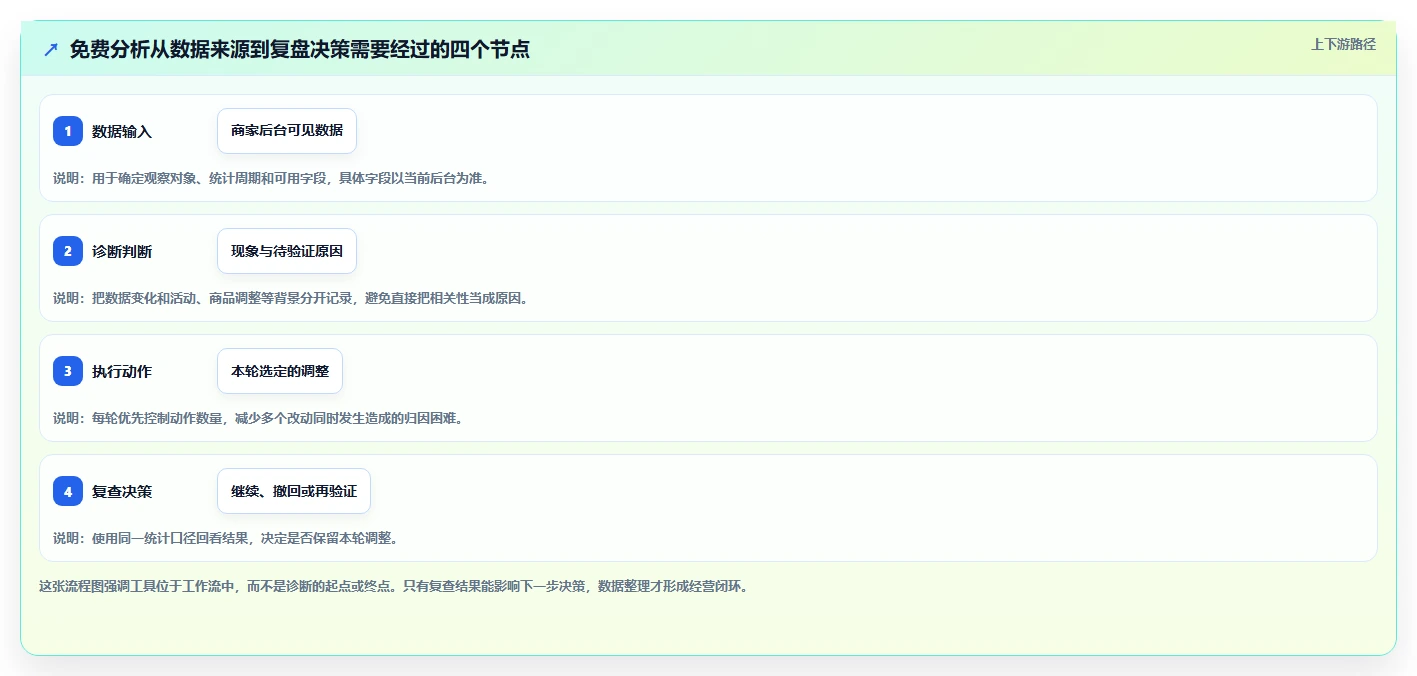The height and width of the screenshot is (676, 1417).
Task: Click the step 1 number badge
Action: 68,131
